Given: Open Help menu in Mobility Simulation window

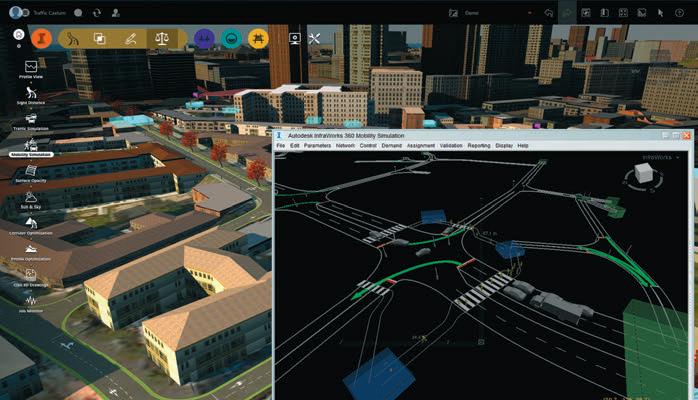Looking at the screenshot, I should [x=523, y=145].
